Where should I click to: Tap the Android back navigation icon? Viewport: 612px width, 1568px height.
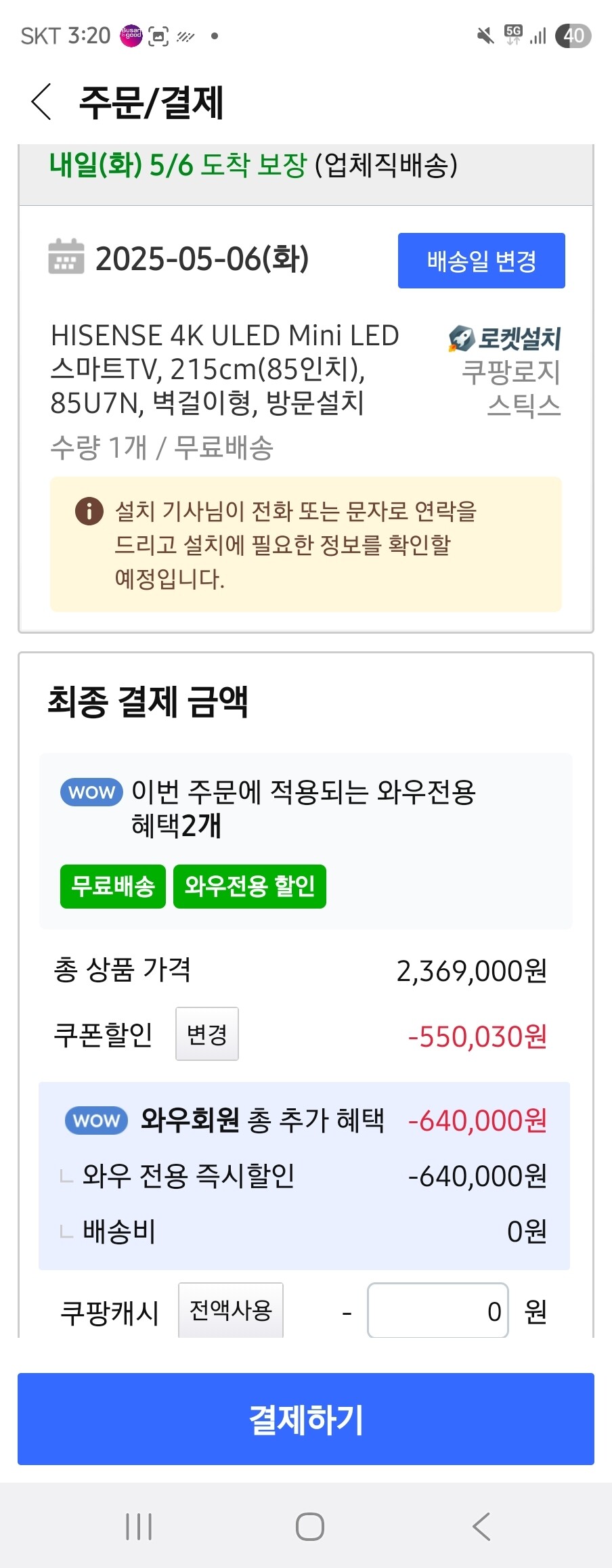point(481,1527)
